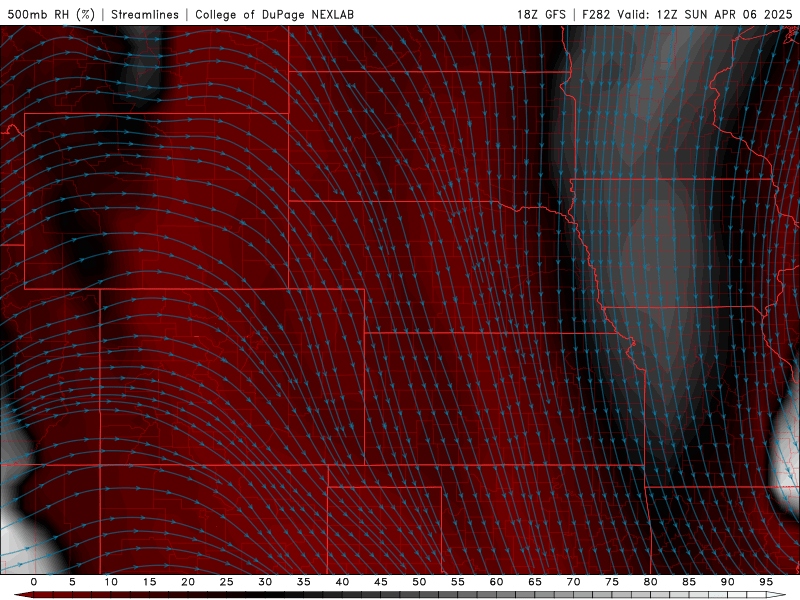The height and width of the screenshot is (600, 800).
Task: Click the '90' value on the color scale
Action: click(x=727, y=582)
